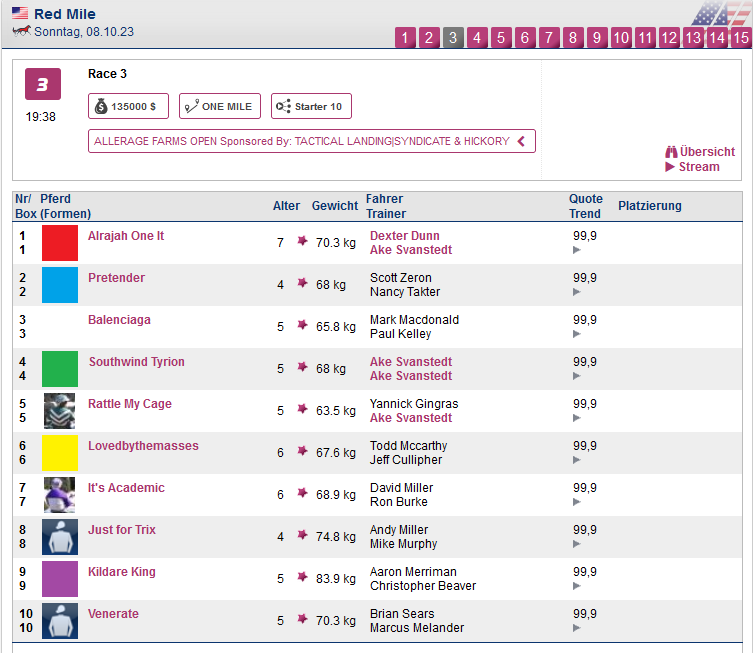
Task: Go to race 12 tab
Action: (669, 37)
